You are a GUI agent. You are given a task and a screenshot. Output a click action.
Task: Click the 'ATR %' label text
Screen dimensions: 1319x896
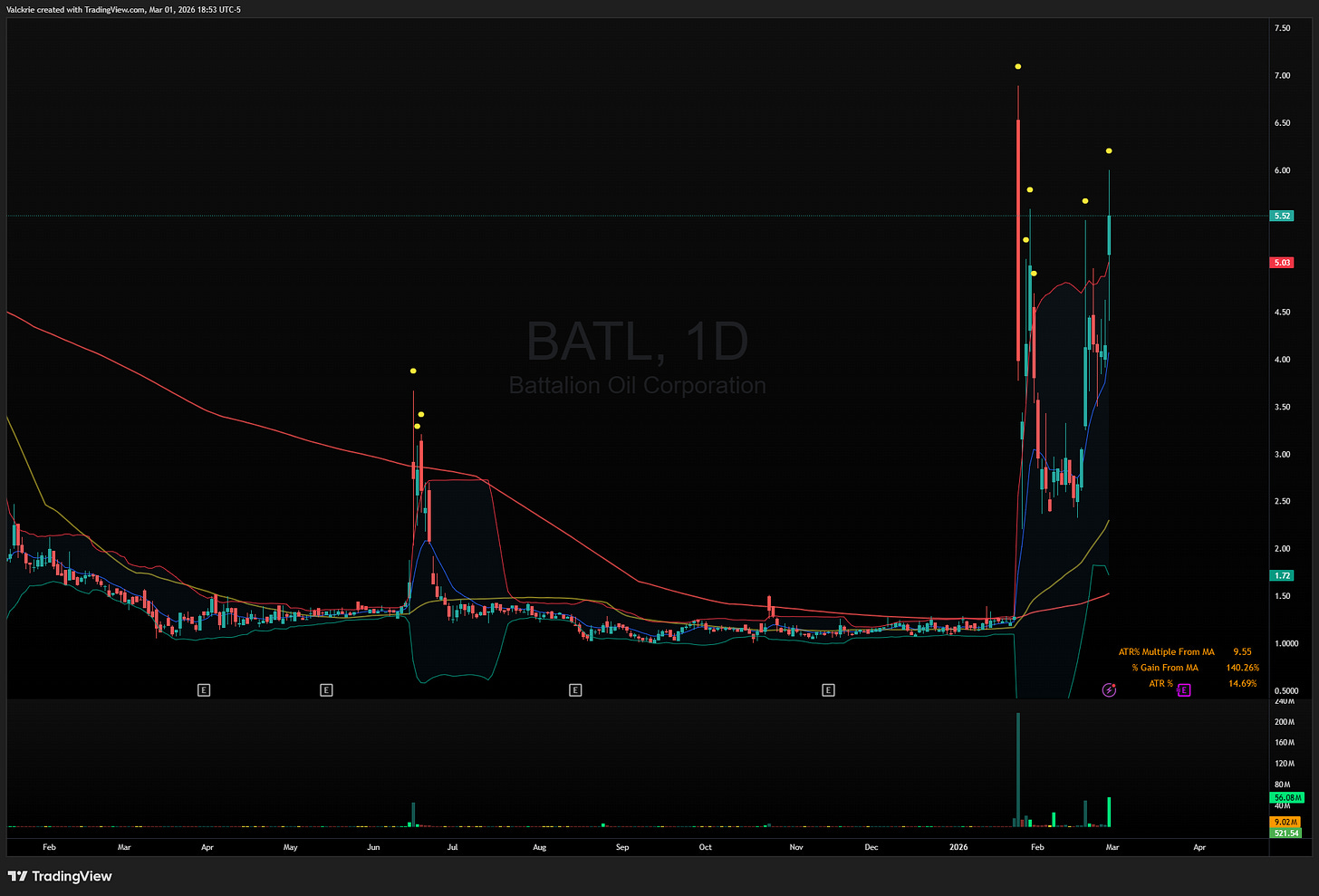click(x=1160, y=683)
